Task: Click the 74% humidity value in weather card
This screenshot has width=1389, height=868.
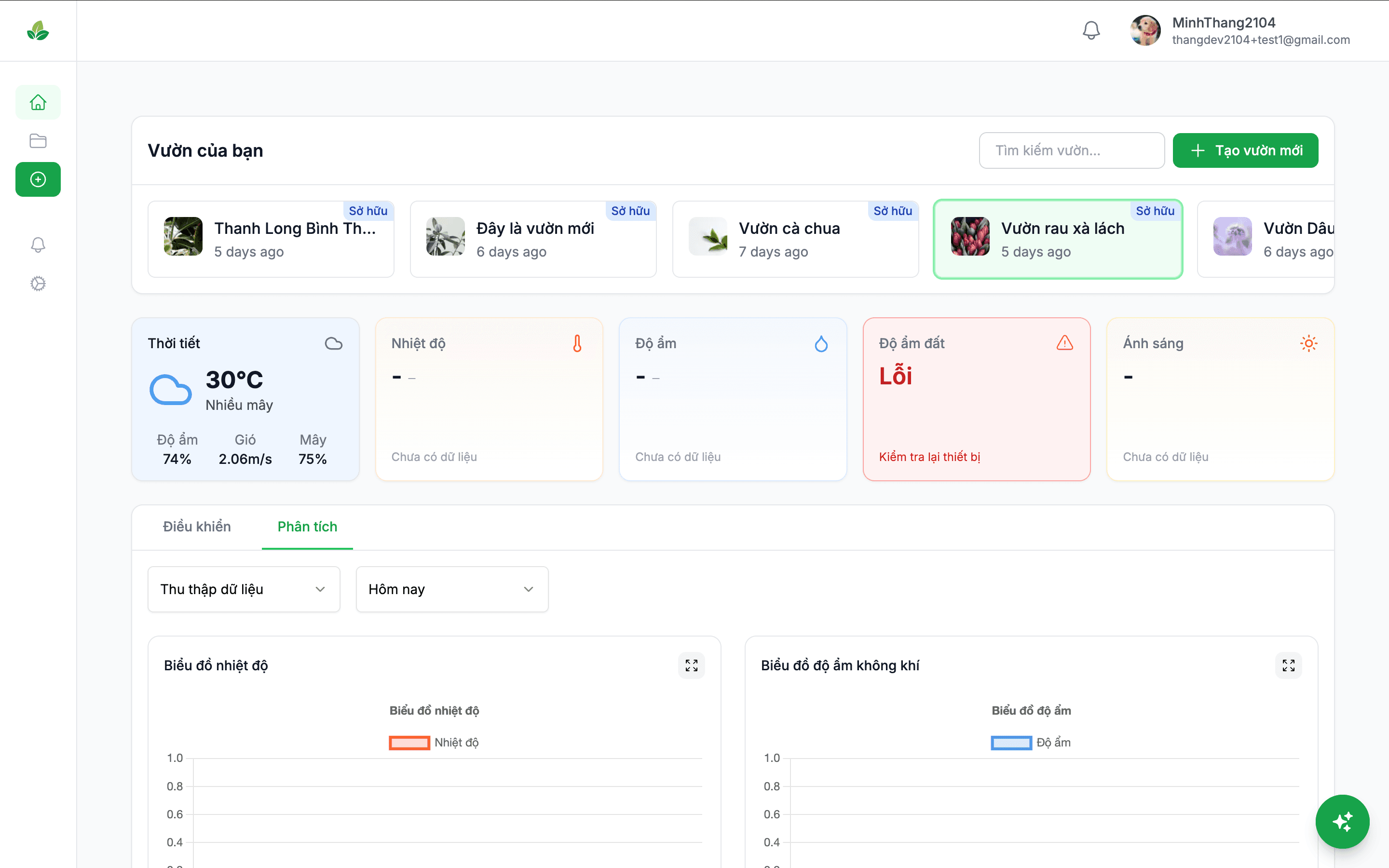Action: pos(177,459)
